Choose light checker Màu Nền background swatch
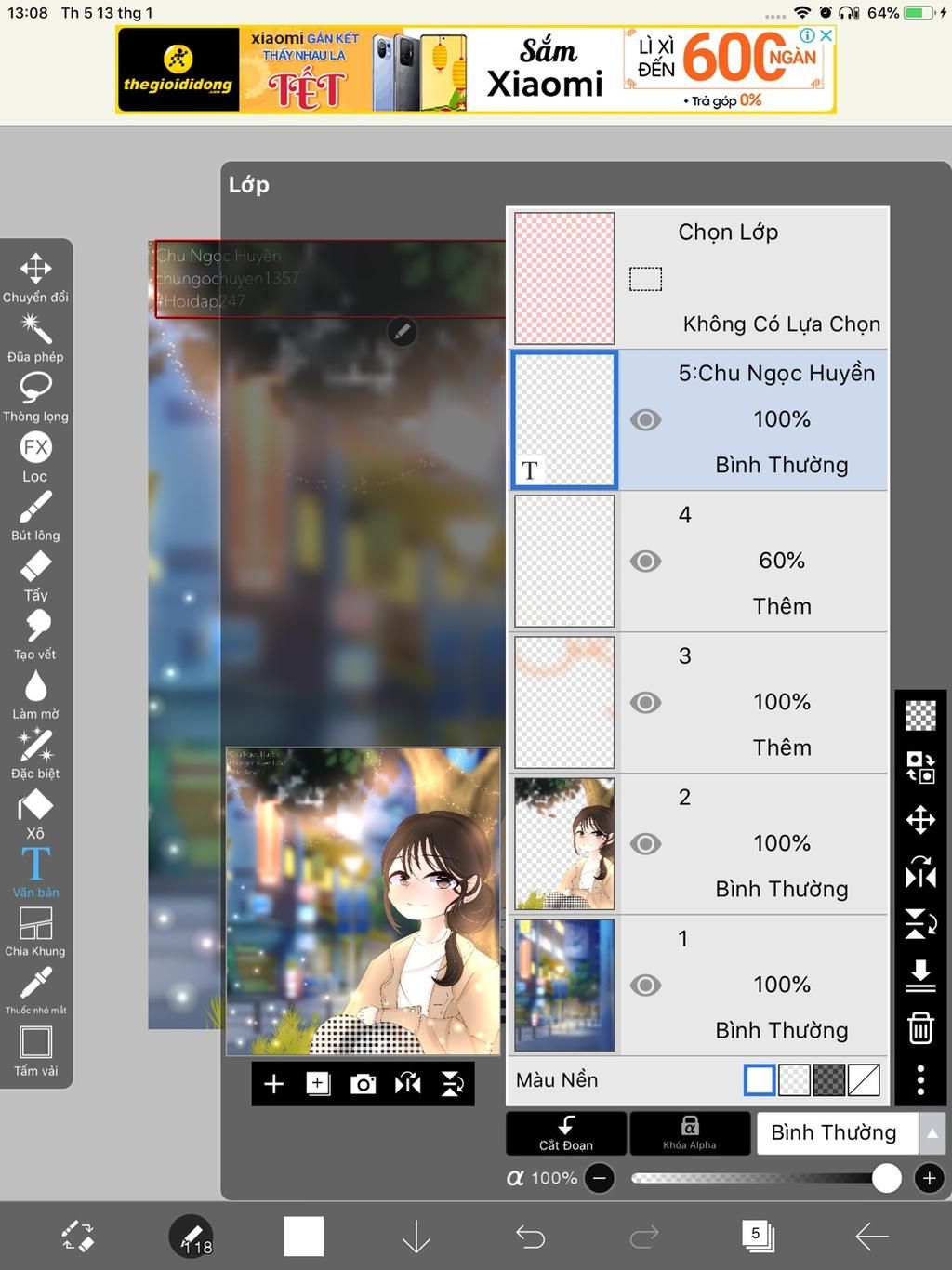This screenshot has height=1270, width=952. (x=794, y=1080)
